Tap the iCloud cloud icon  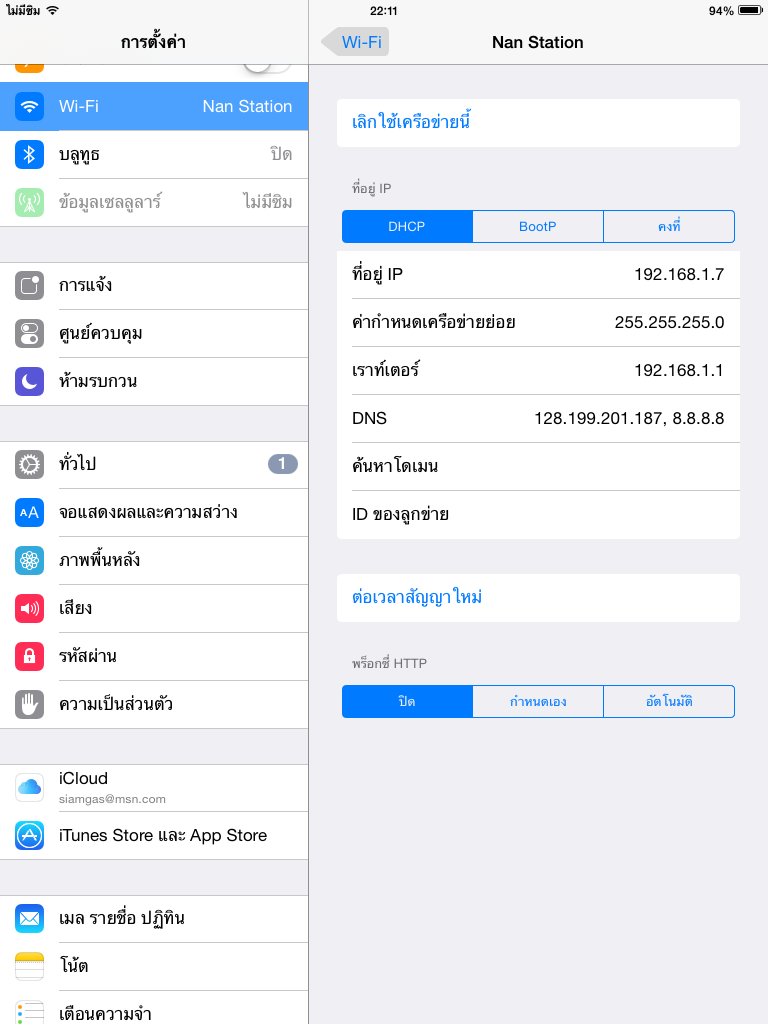click(x=29, y=788)
